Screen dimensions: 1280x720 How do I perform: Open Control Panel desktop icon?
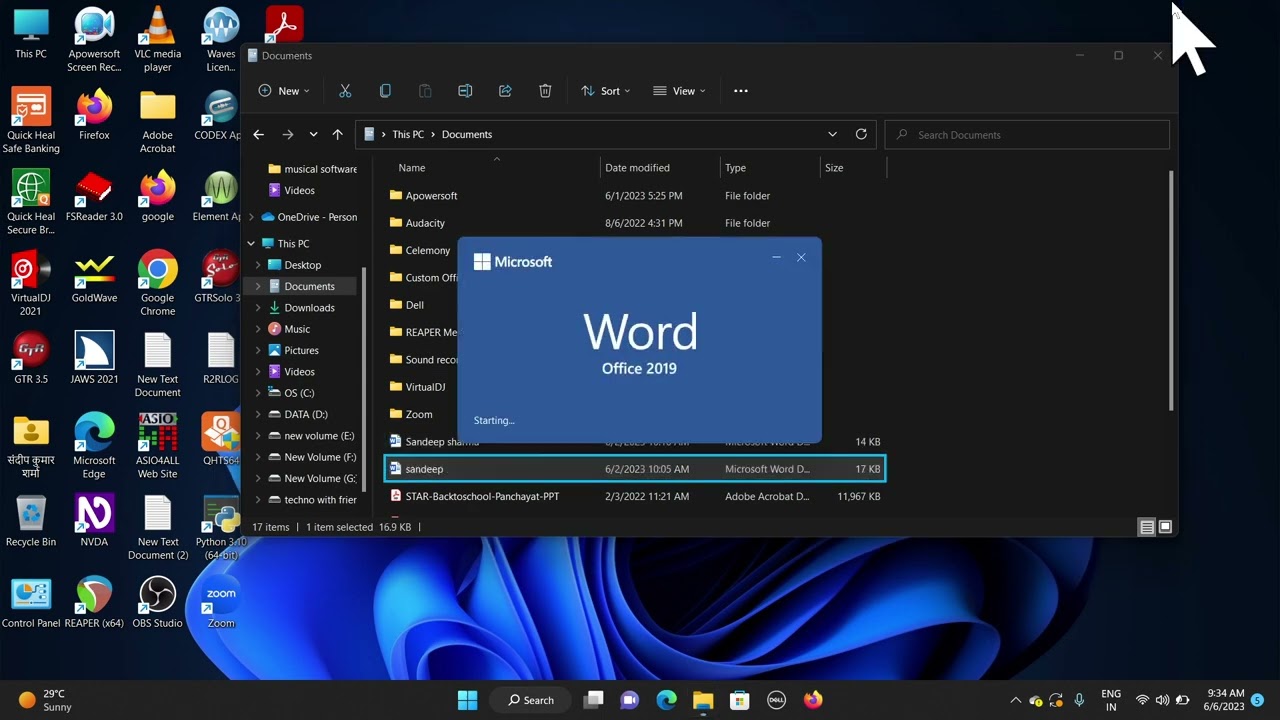click(x=31, y=602)
